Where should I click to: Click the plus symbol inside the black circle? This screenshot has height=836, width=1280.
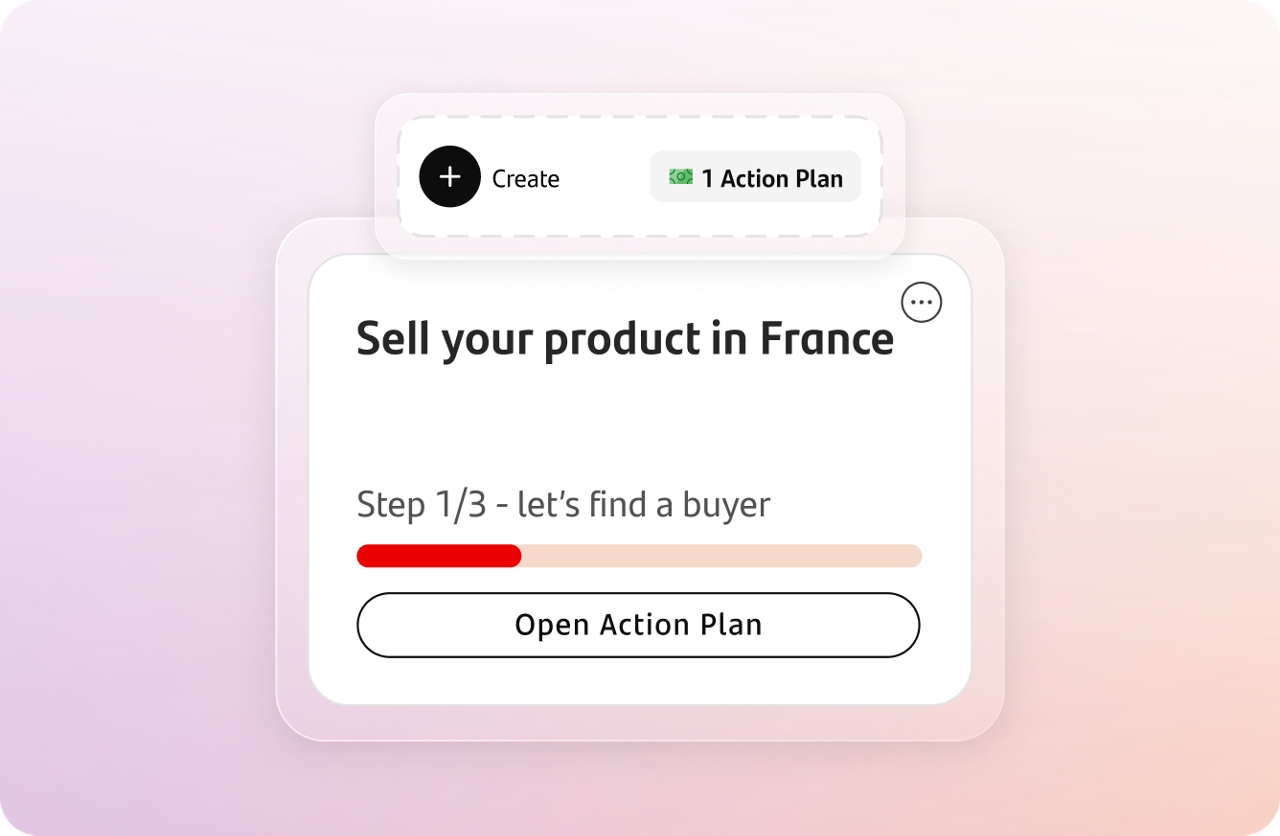click(x=450, y=176)
